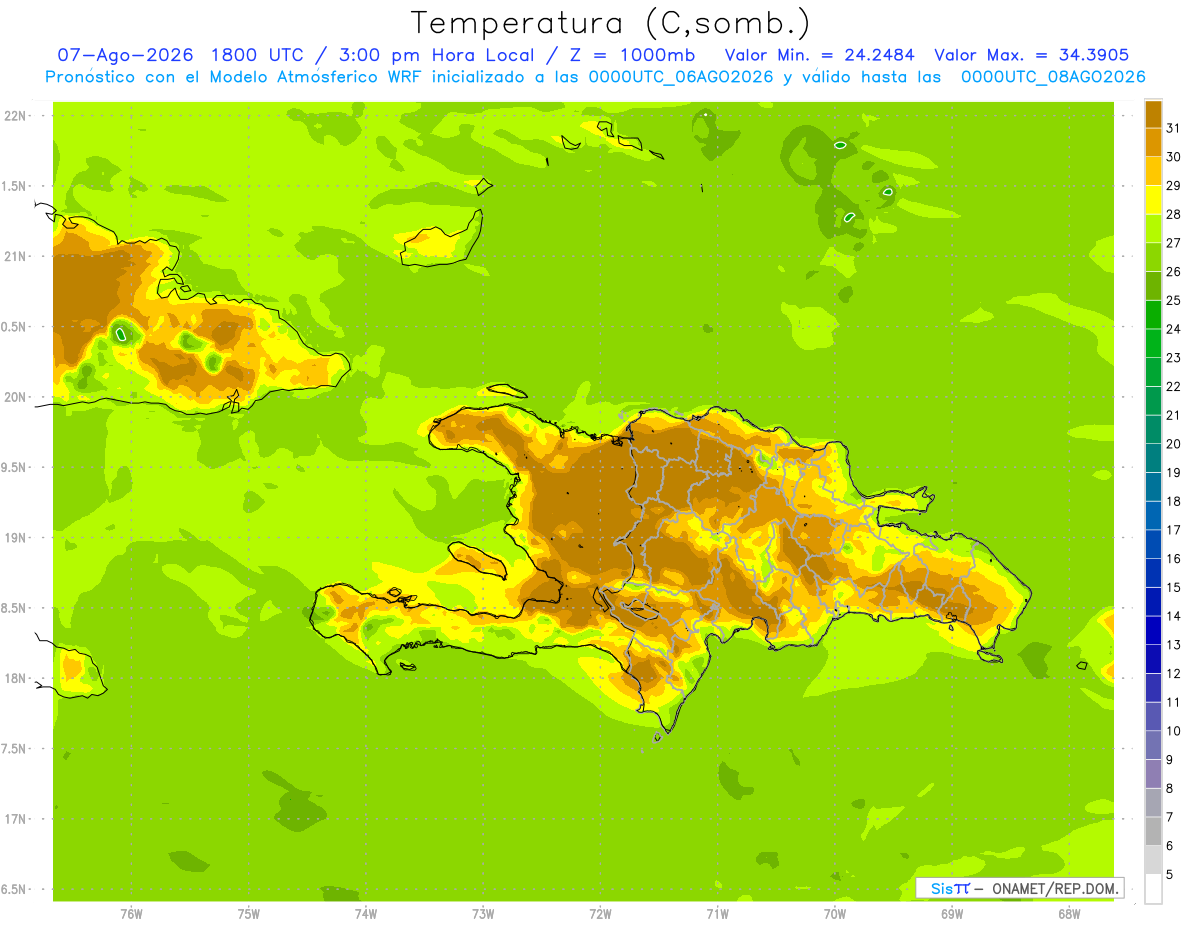This screenshot has width=1200, height=927.
Task: Click the orange legend segment between 29 and 30
Action: 1153,171
